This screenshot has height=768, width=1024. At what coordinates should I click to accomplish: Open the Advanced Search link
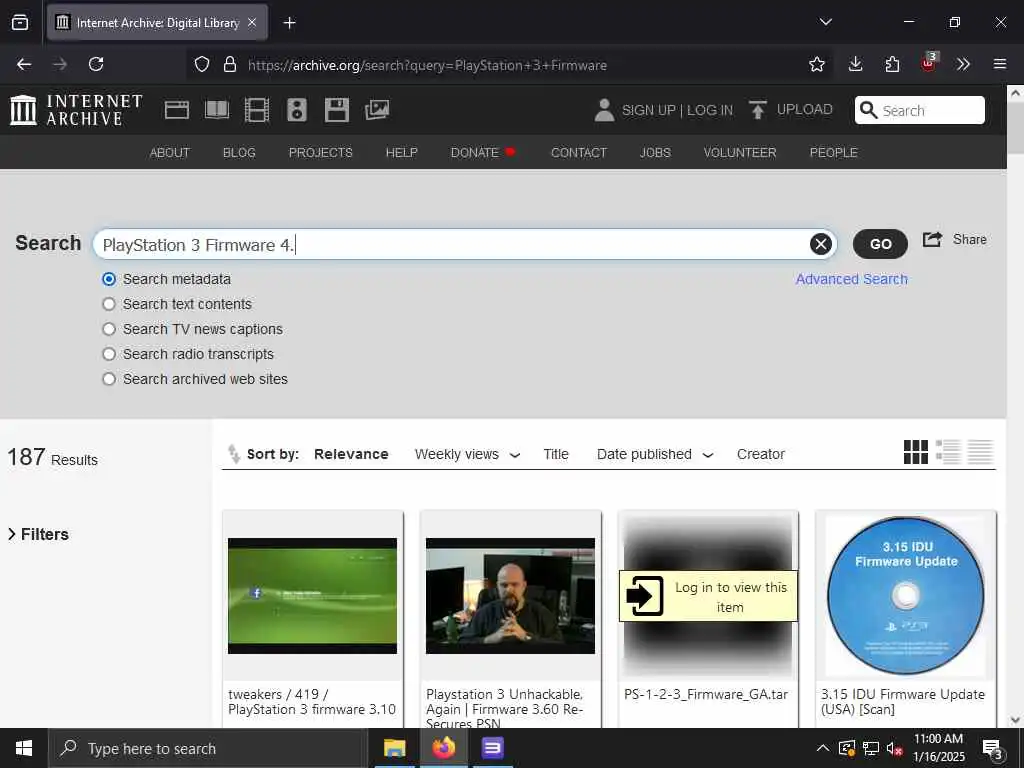pyautogui.click(x=852, y=279)
